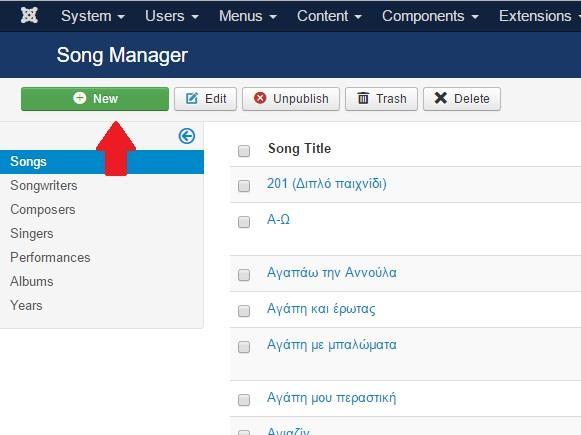581x435 pixels.
Task: Open Performances in sidebar
Action: coord(50,258)
